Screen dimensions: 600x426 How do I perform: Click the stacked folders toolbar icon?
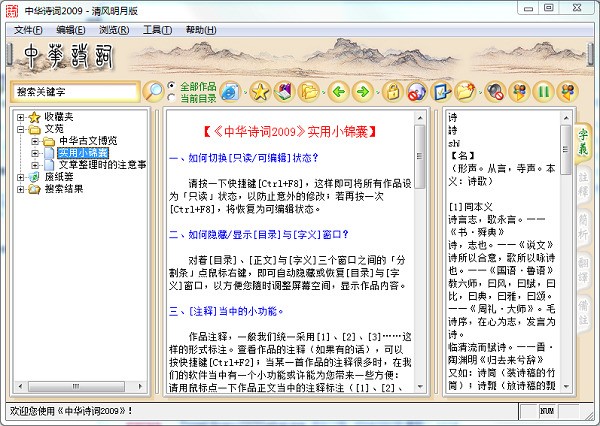coord(308,92)
